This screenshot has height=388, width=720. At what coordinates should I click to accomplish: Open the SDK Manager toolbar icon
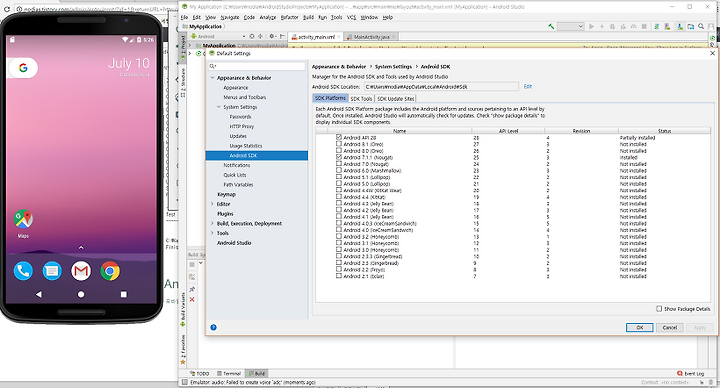click(680, 27)
